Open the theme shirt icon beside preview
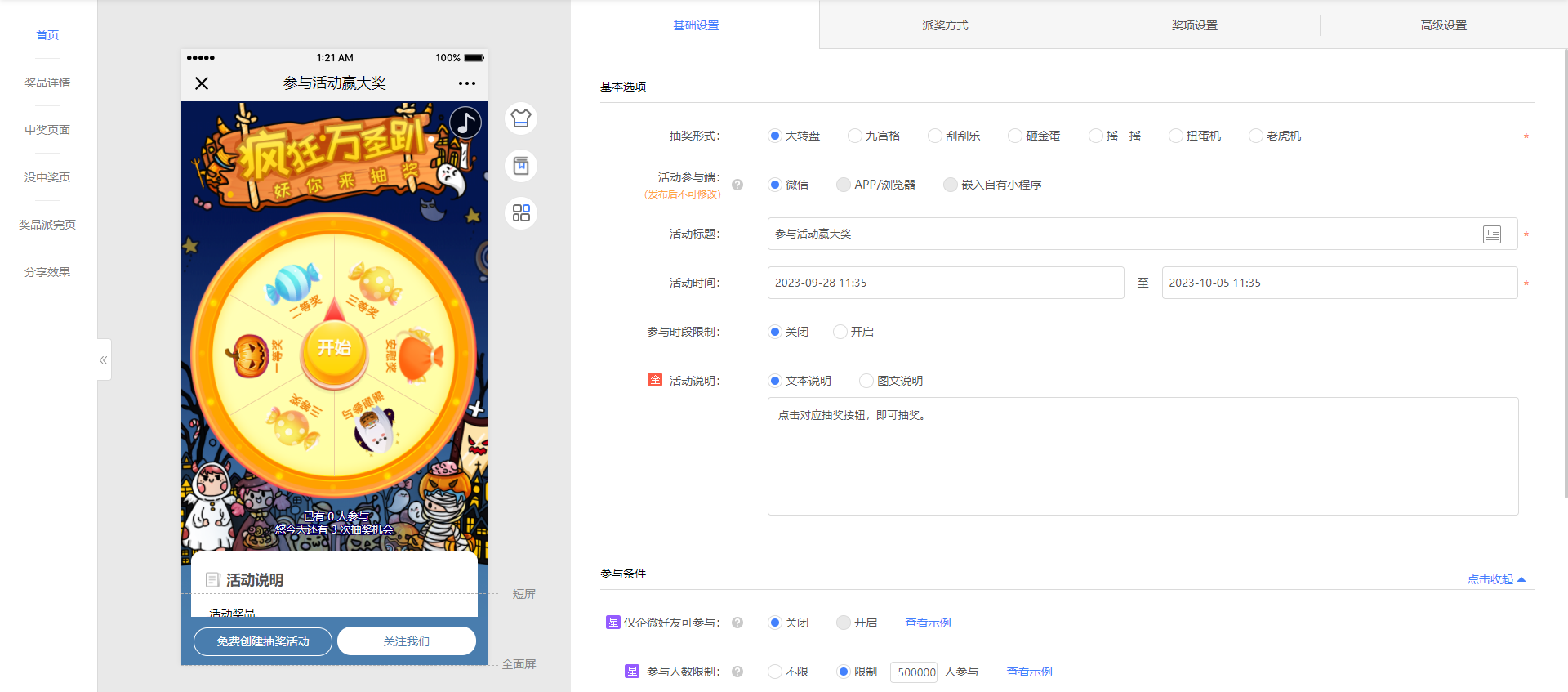Screen dimensions: 1568x692 [521, 118]
